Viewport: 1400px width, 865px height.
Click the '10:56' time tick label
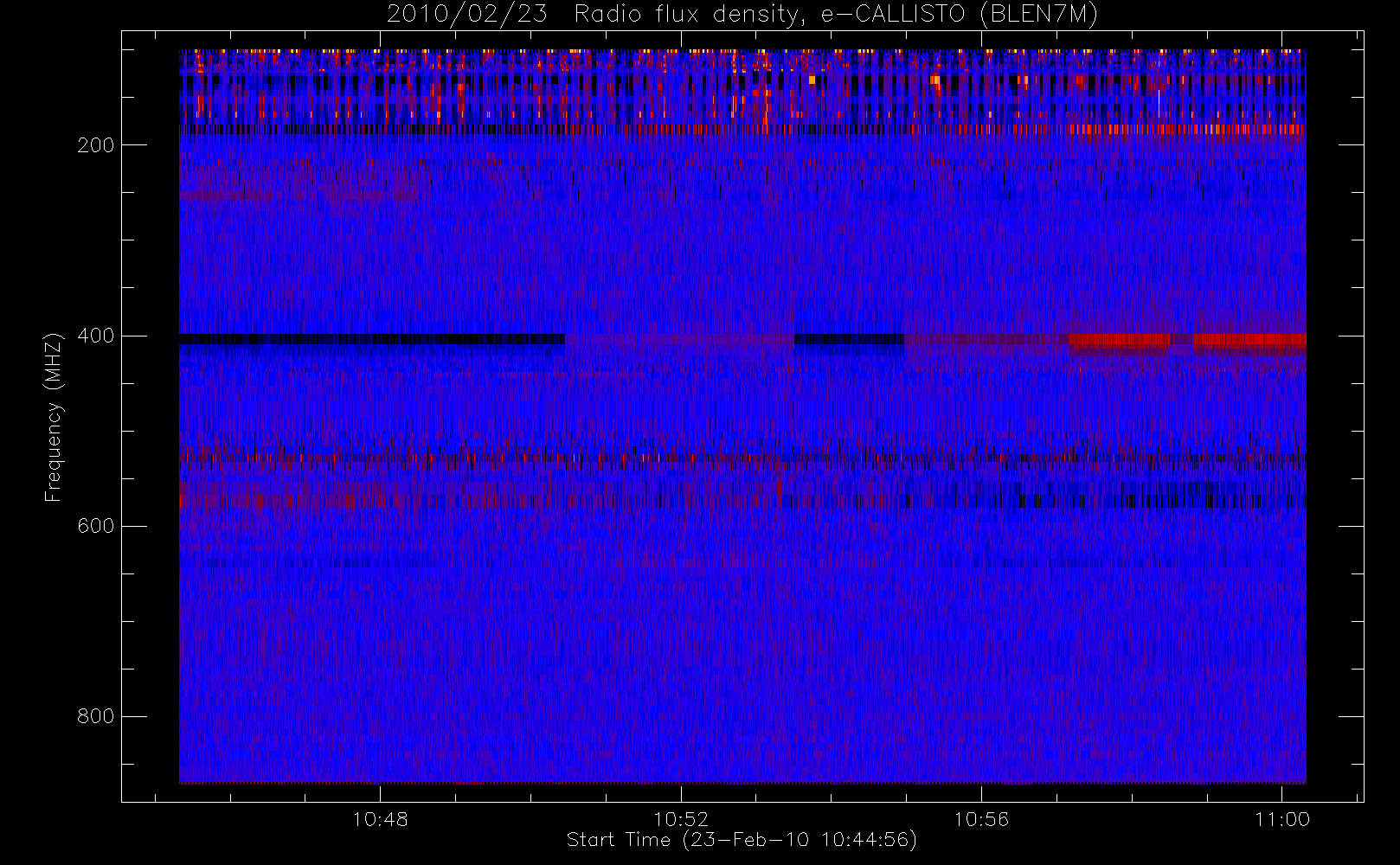click(981, 819)
